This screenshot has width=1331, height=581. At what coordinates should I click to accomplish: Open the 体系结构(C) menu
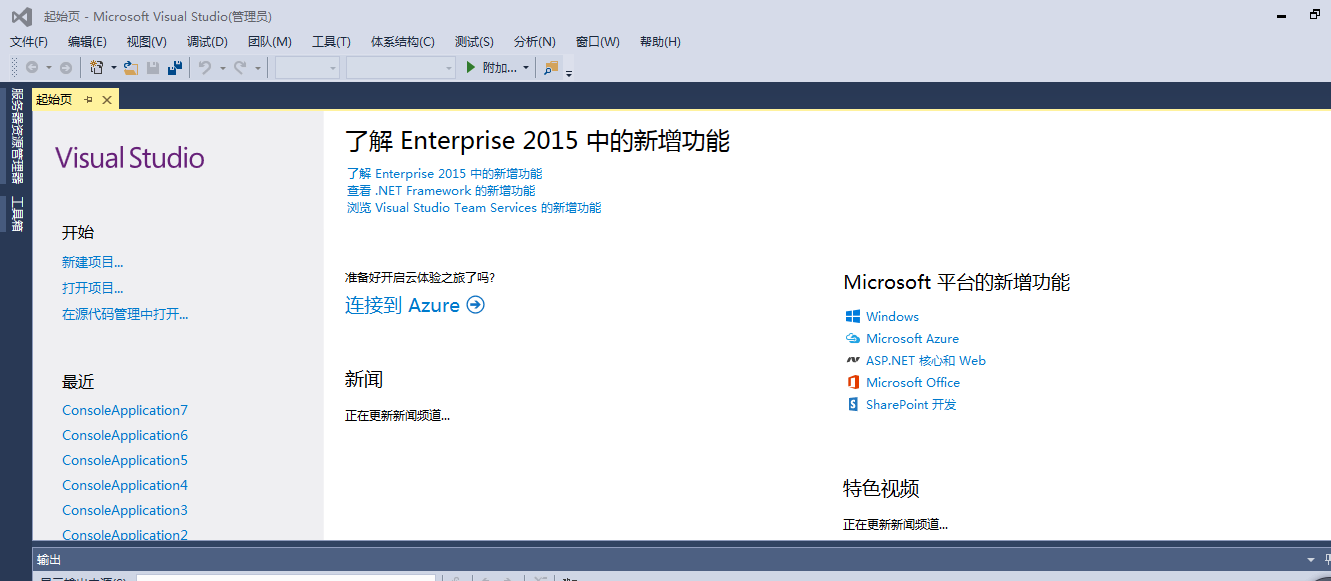coord(403,42)
